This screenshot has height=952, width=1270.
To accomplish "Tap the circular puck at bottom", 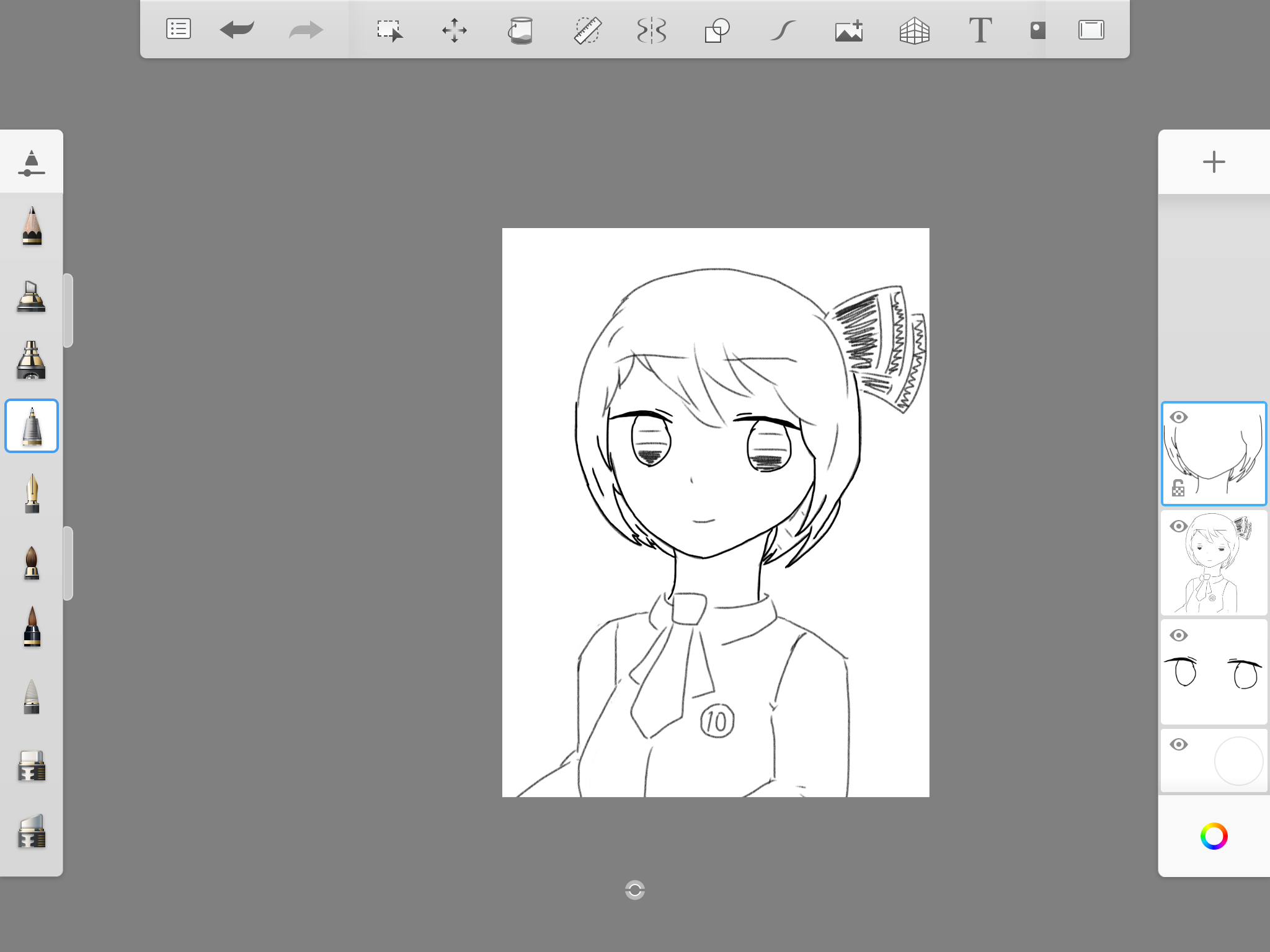I will tap(635, 890).
